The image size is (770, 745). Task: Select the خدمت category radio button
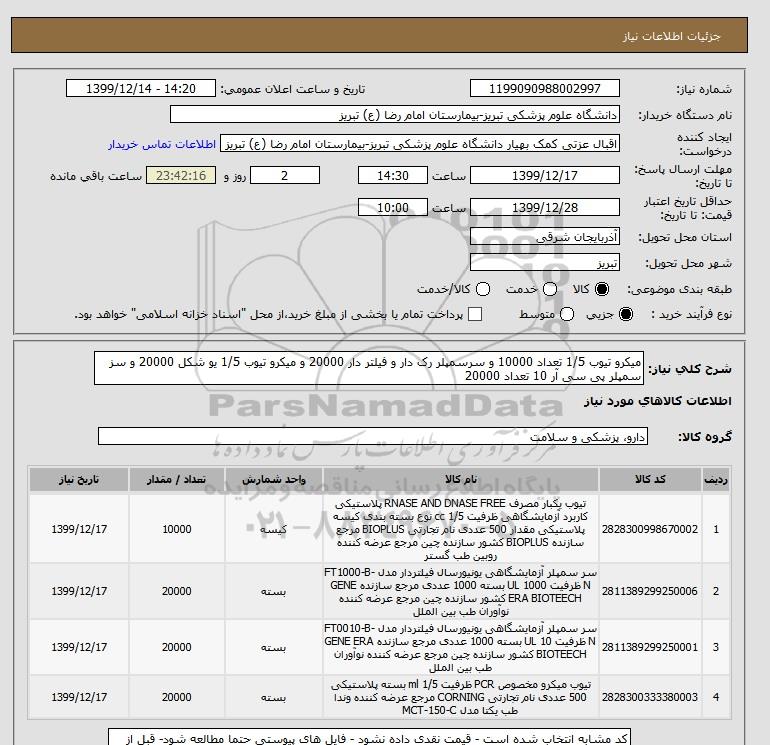[x=550, y=289]
